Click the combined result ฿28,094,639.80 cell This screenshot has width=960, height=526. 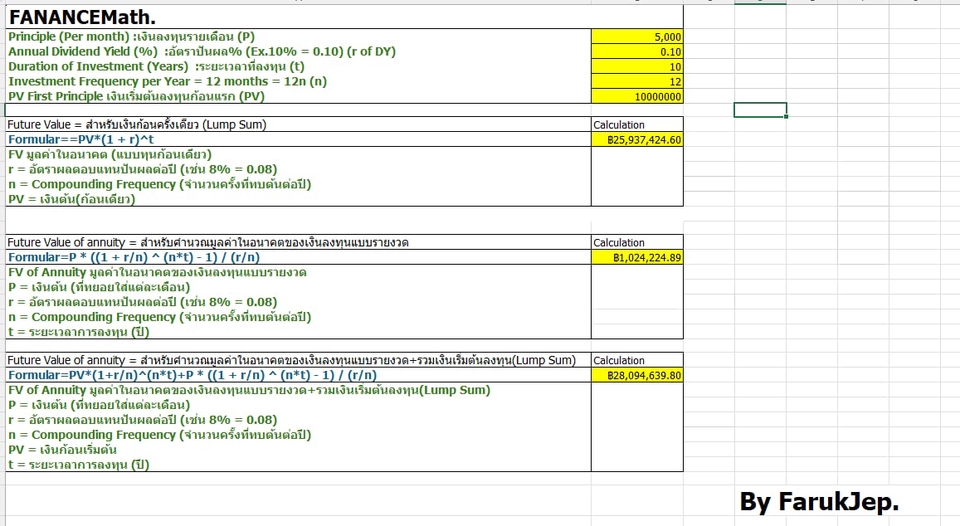click(x=637, y=376)
